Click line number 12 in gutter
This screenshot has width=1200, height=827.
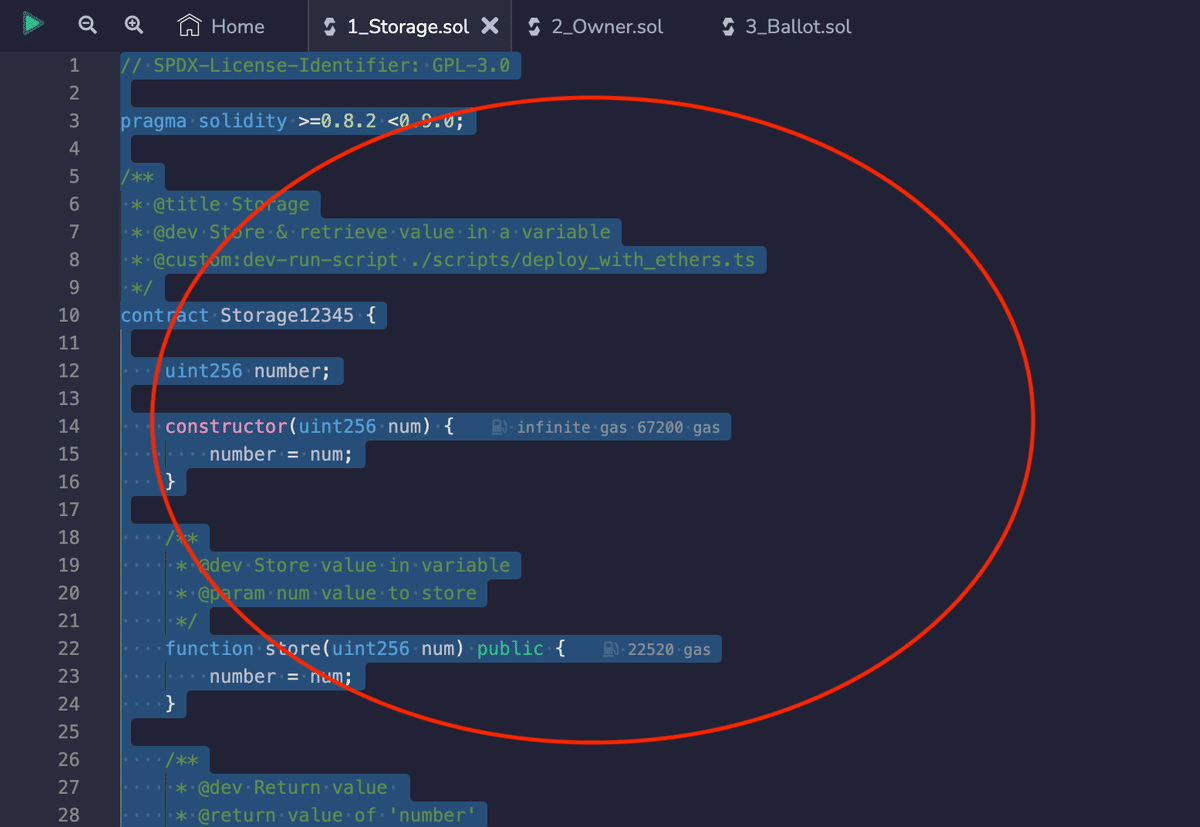pos(68,371)
